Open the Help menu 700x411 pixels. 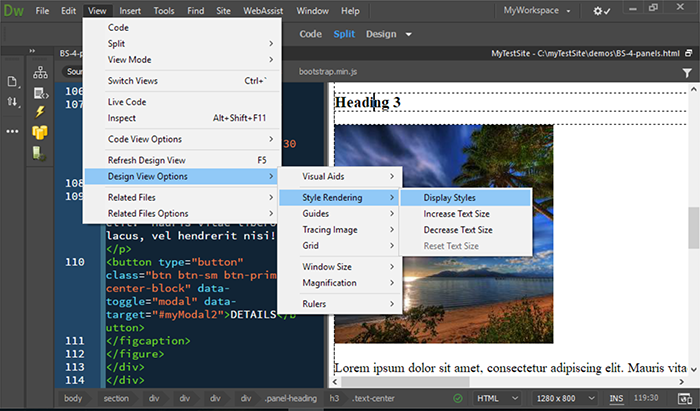point(350,11)
